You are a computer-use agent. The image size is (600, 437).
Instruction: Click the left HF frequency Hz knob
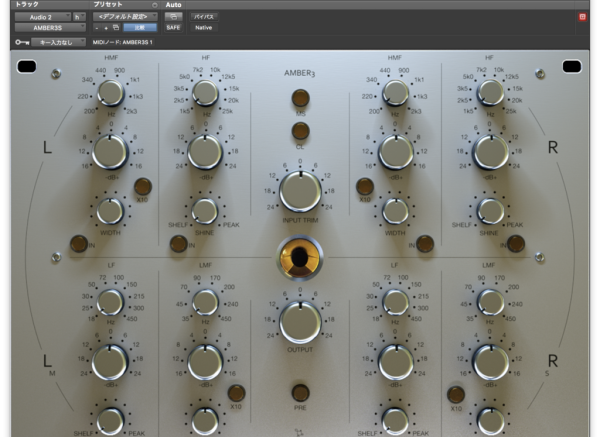[x=205, y=93]
